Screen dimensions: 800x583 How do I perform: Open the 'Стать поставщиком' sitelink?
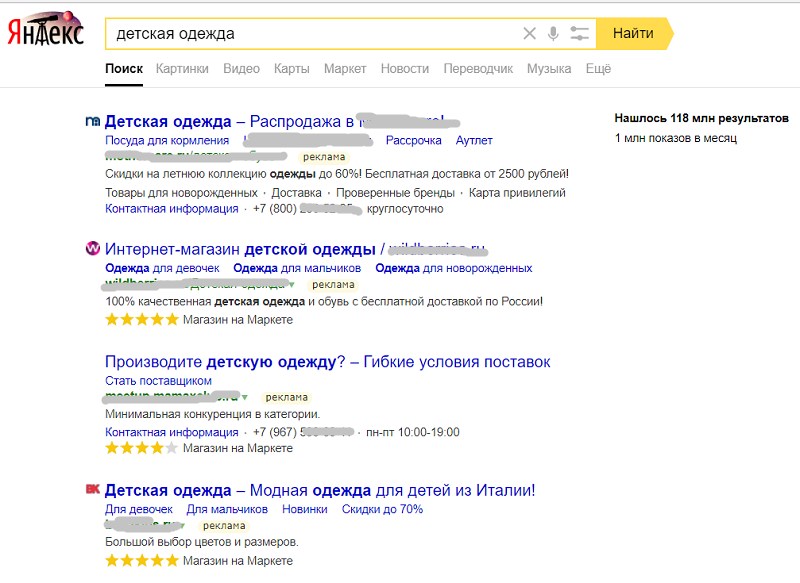coord(158,381)
